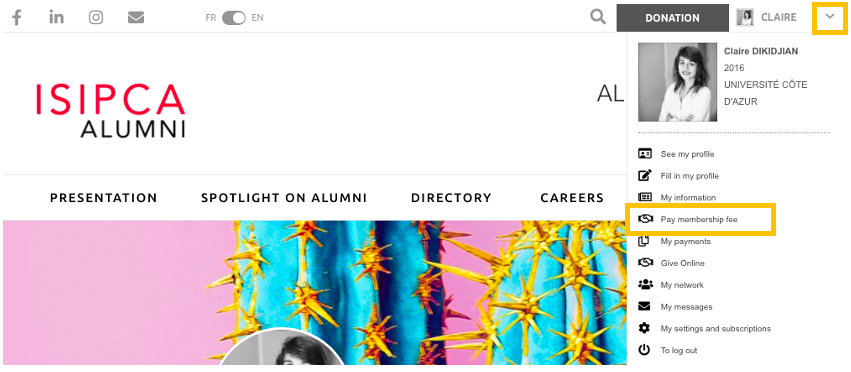Click the DONATION button

pos(672,18)
